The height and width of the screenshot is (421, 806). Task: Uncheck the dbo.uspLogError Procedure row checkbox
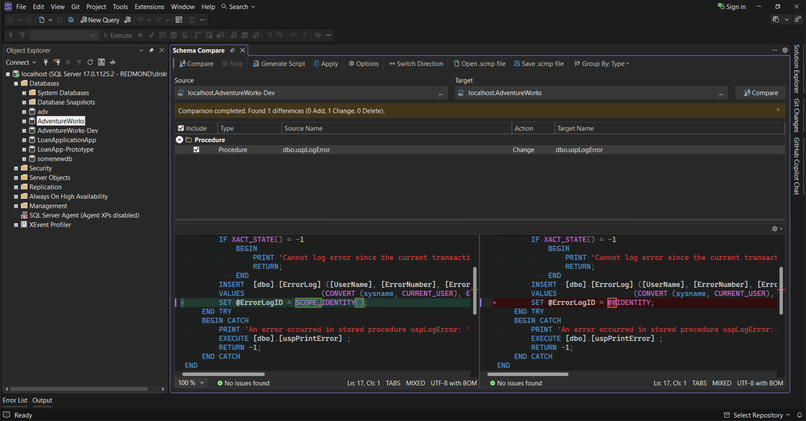(196, 150)
